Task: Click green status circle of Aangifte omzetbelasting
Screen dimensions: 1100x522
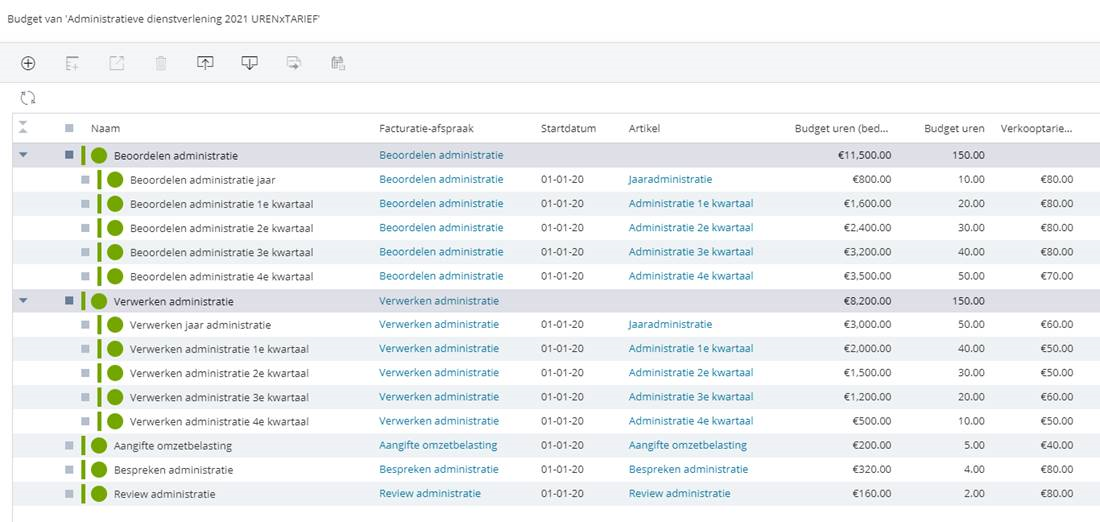Action: click(x=99, y=446)
